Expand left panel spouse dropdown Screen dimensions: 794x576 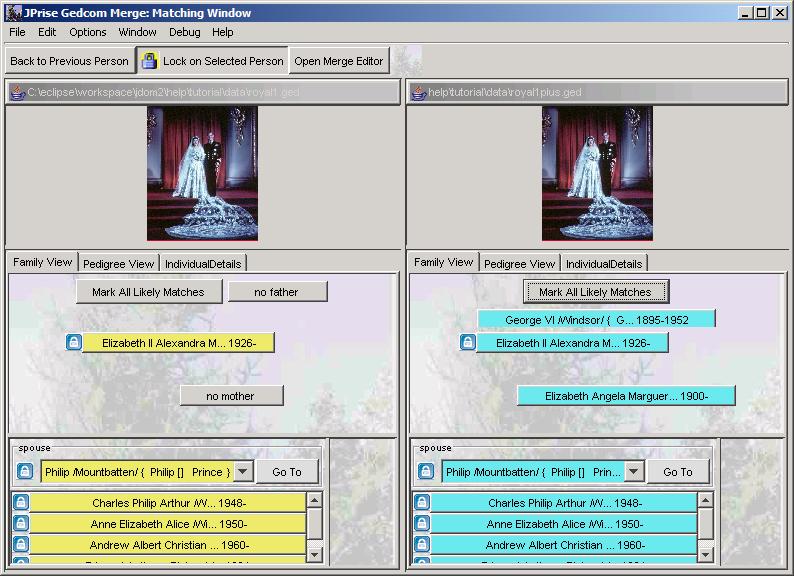point(243,472)
